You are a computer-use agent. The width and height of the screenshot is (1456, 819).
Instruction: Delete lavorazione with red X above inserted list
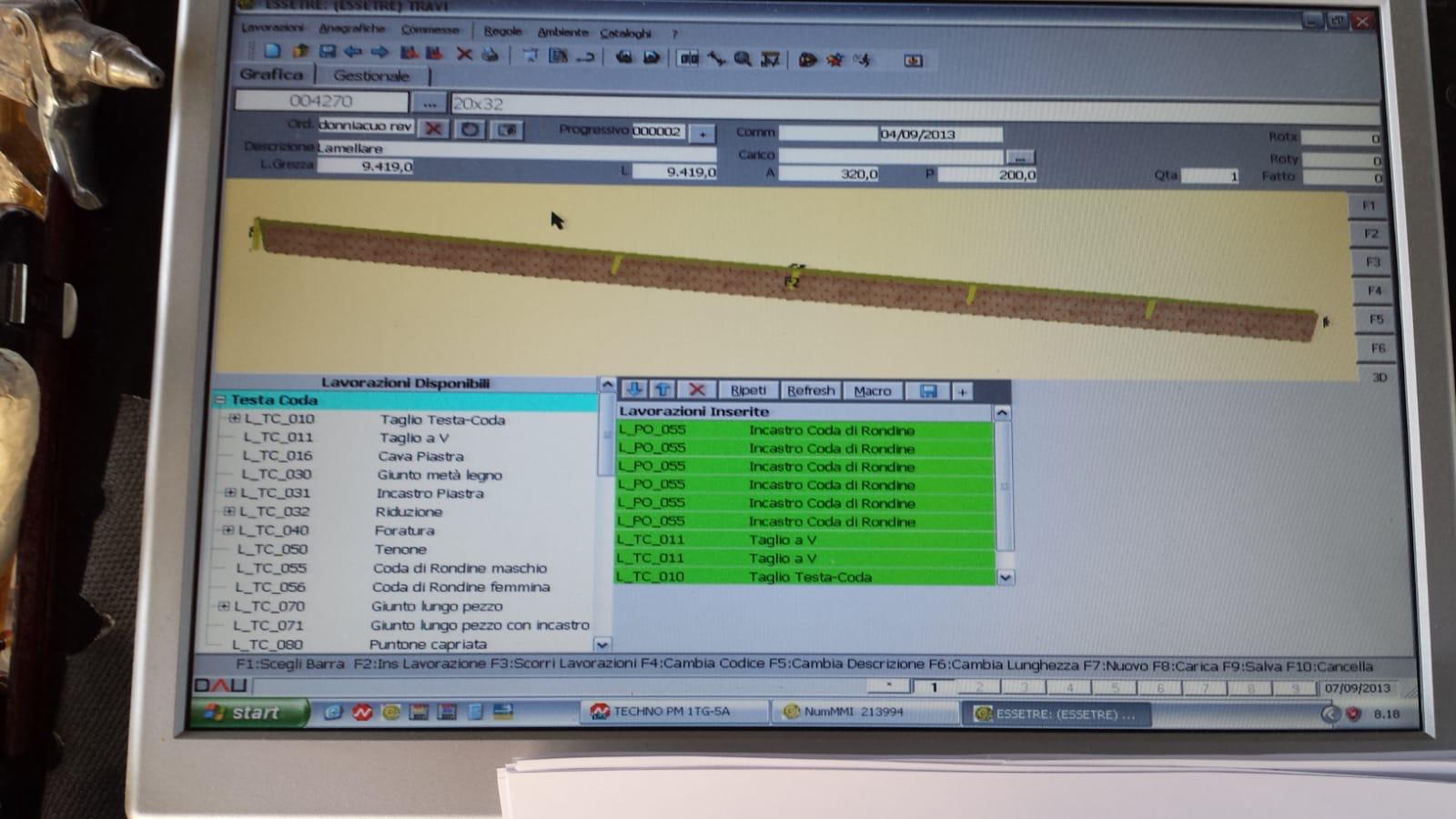pos(697,389)
